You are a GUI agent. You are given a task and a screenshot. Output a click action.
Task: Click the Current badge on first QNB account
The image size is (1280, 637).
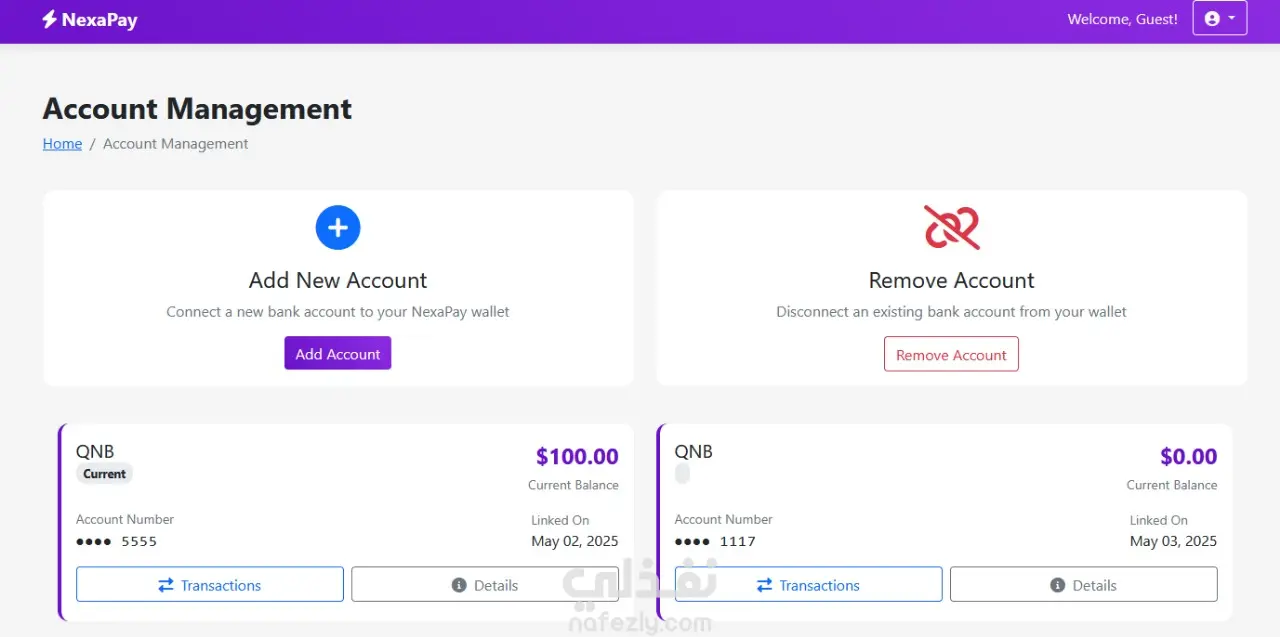(x=104, y=474)
